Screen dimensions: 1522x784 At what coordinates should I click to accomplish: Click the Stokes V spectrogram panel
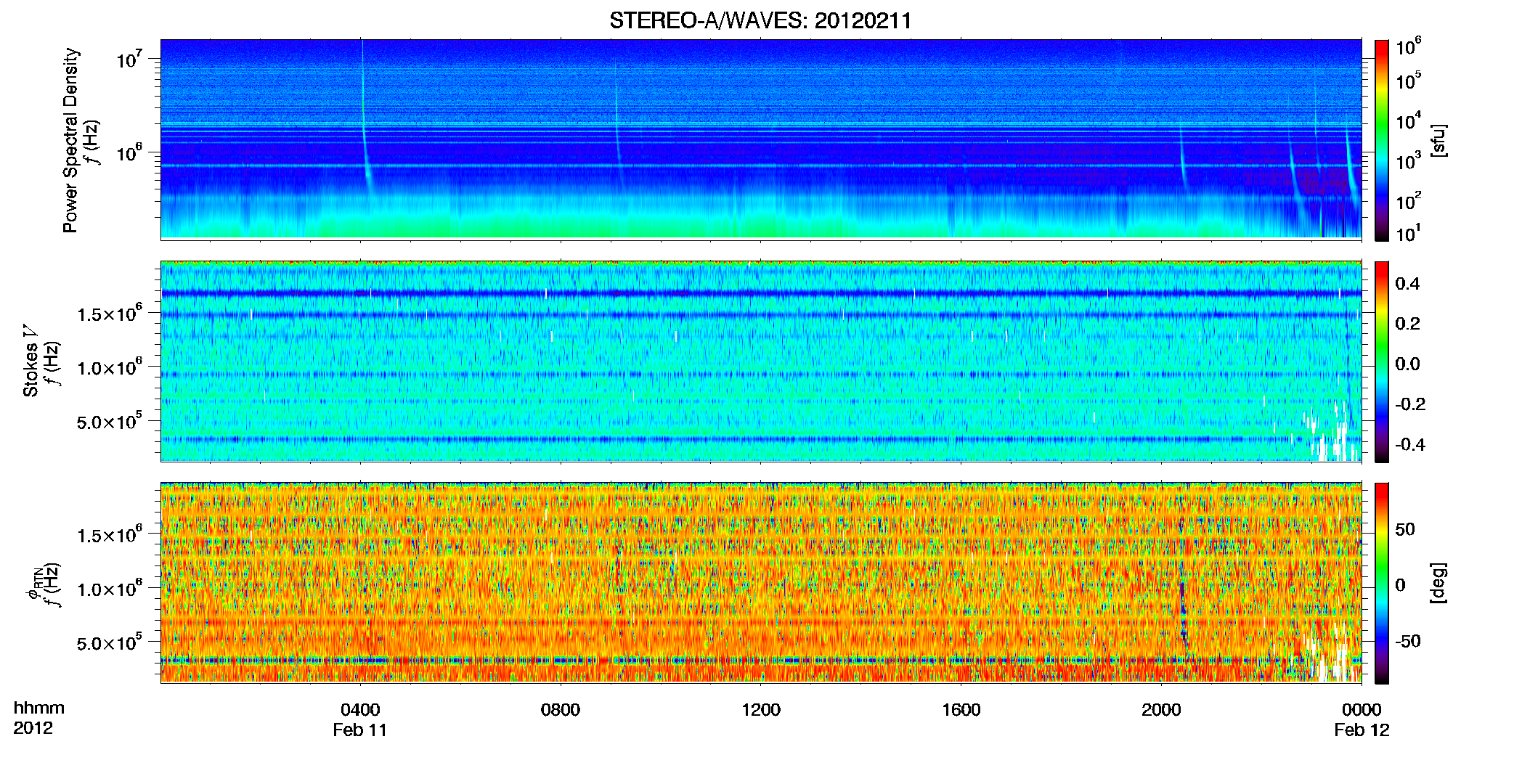tap(761, 362)
